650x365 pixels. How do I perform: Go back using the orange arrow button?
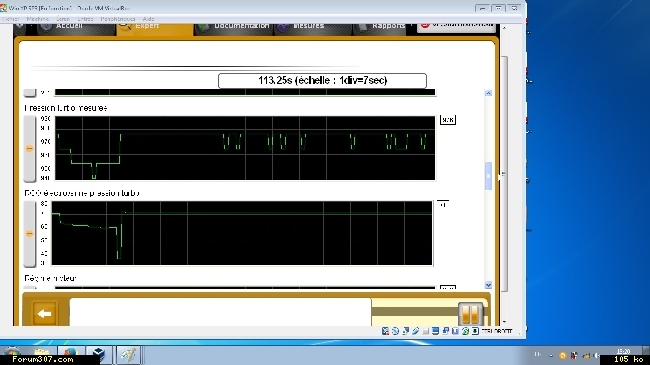click(x=44, y=314)
